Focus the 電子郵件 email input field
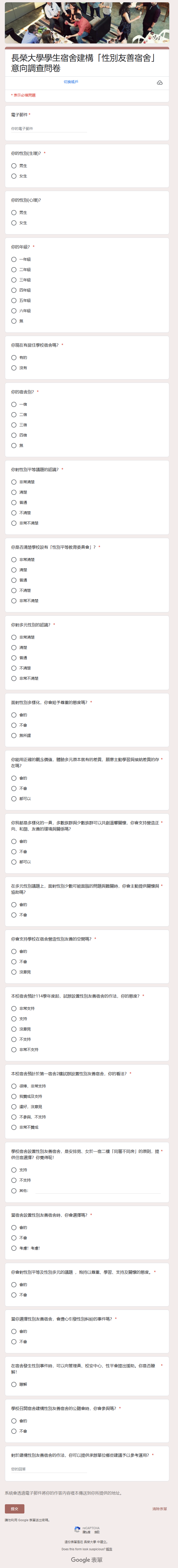 pyautogui.click(x=49, y=129)
